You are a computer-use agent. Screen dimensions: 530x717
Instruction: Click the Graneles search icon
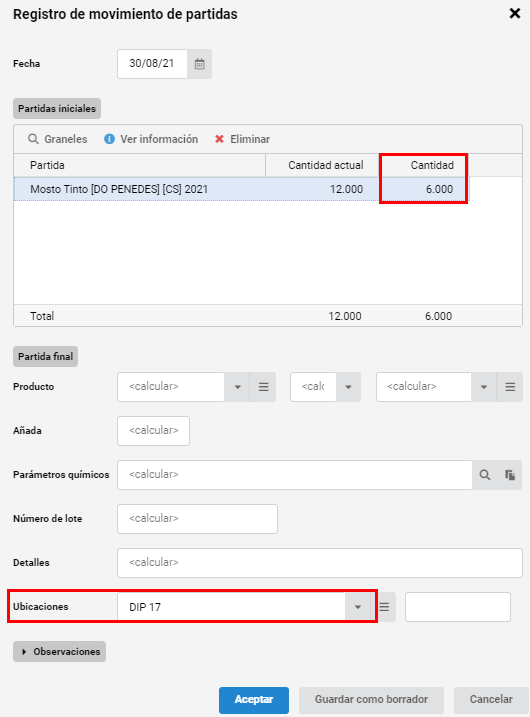click(x=33, y=139)
